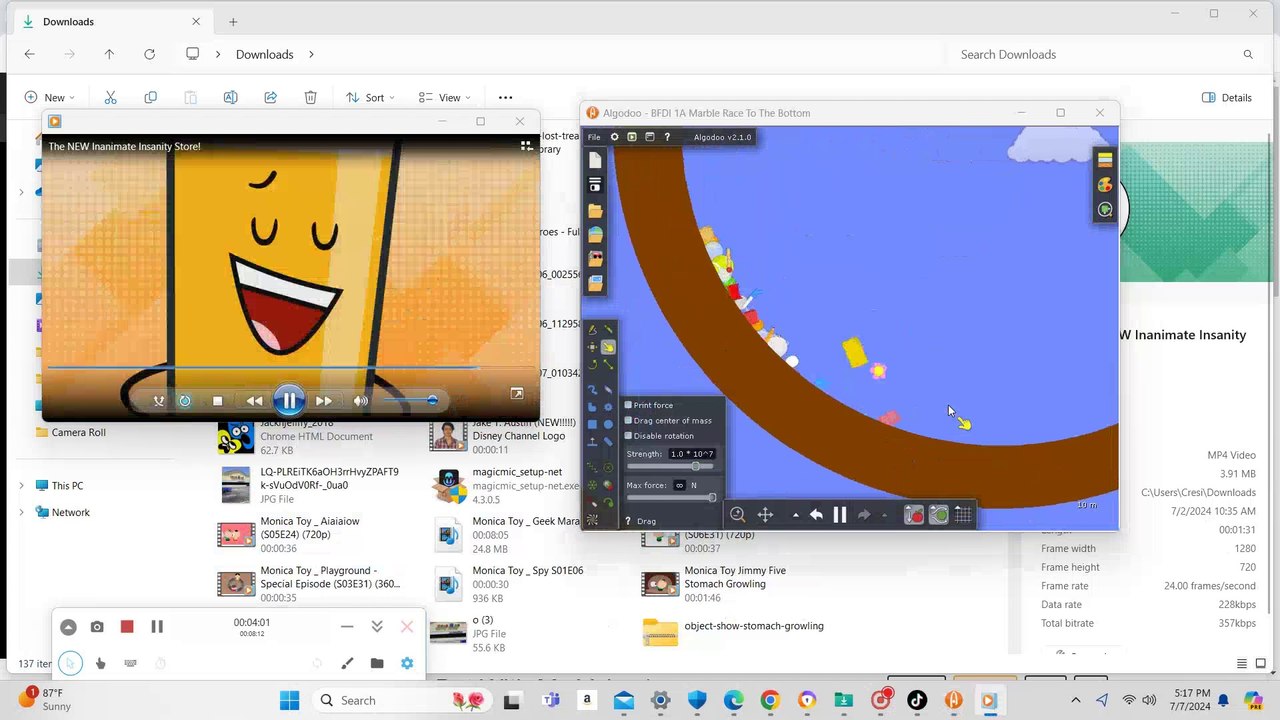Open recorder output folder icon
Screen dimensions: 1280x720
coord(377,663)
